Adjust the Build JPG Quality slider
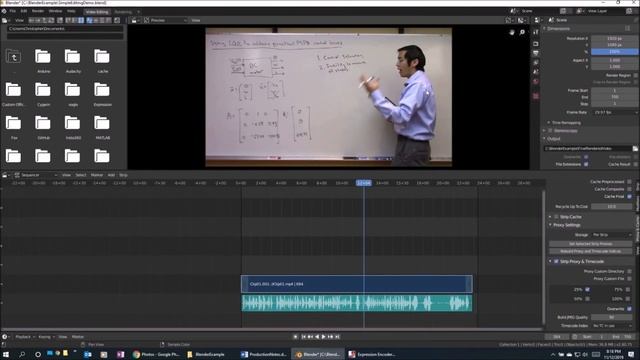Viewport: 640px width, 360px height. [611, 318]
